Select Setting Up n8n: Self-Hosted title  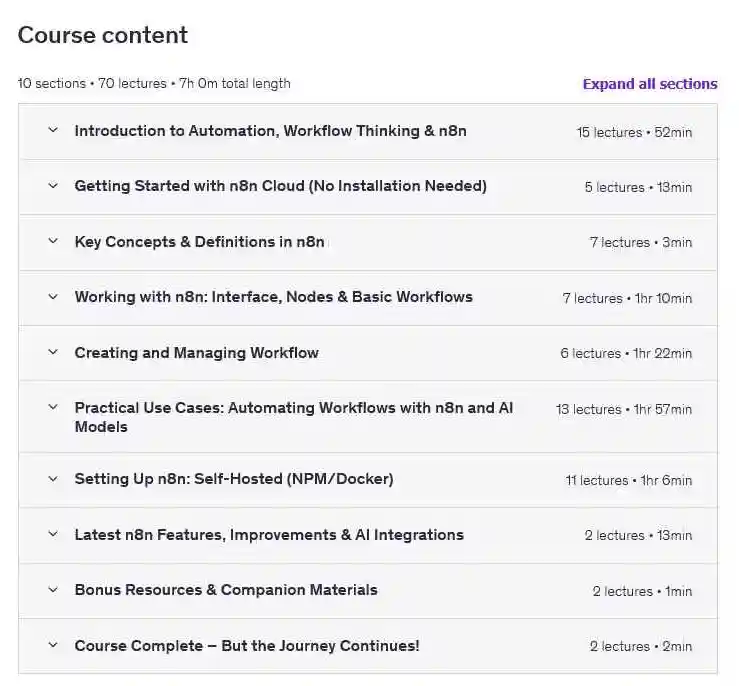pos(234,479)
